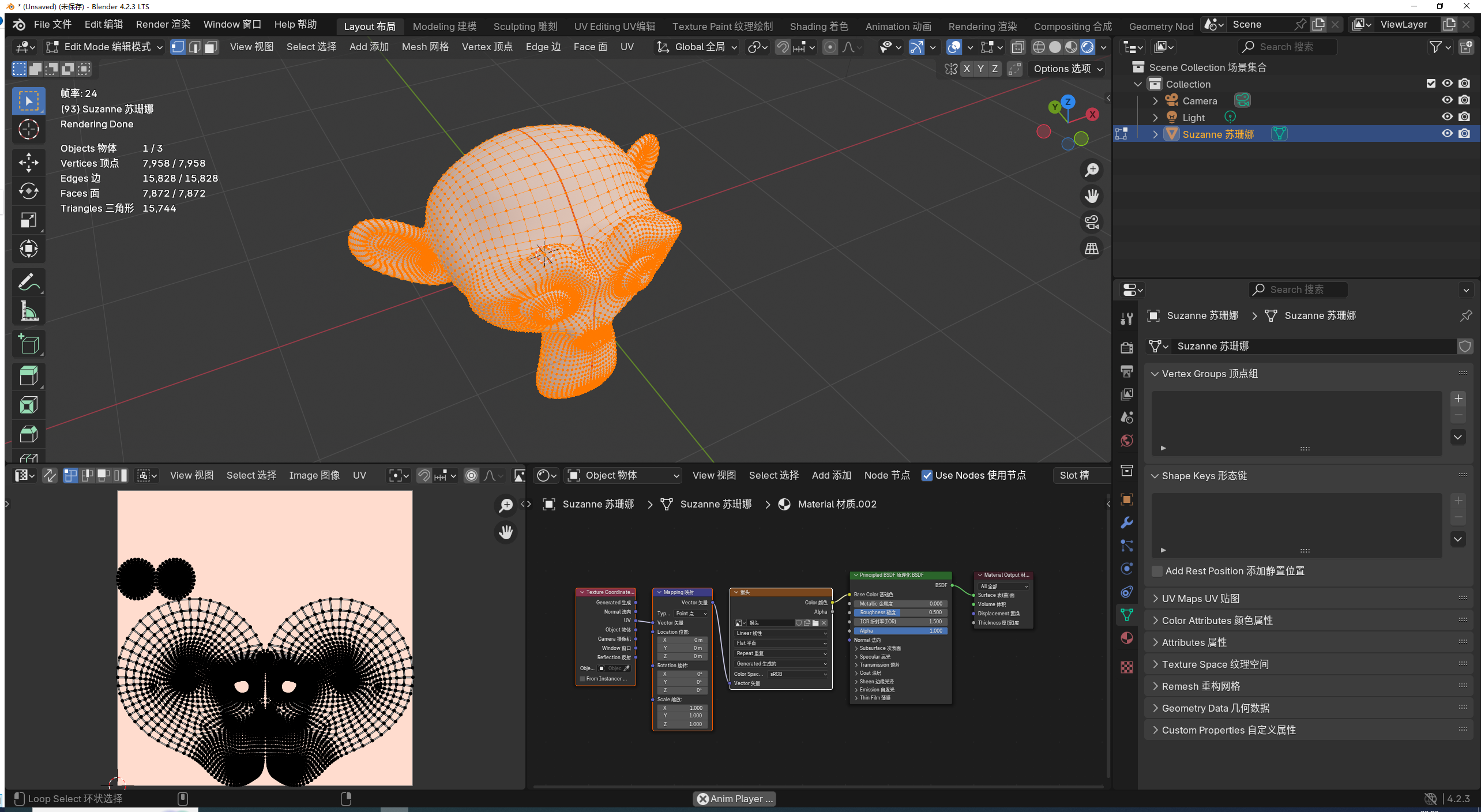
Task: Hide Camera in viewport via eye icon
Action: [1447, 100]
